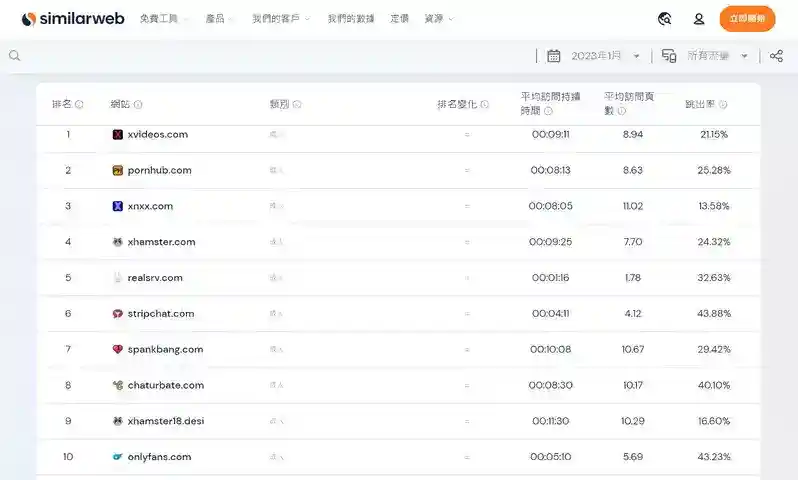Click the spankbang.com favicon
The width and height of the screenshot is (798, 480).
[x=118, y=349]
